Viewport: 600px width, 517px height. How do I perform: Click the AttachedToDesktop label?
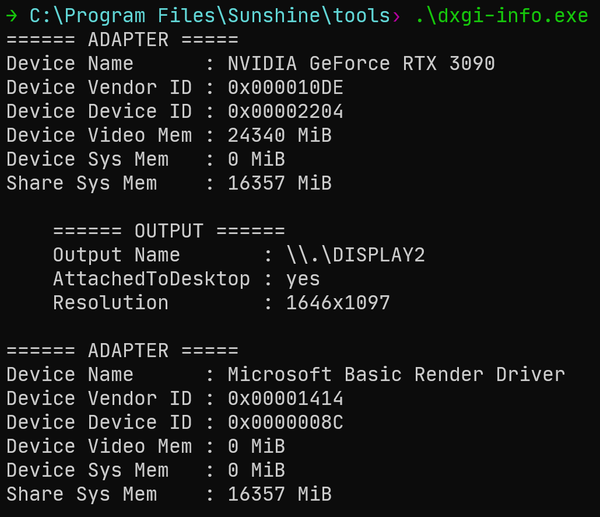[x=151, y=279]
